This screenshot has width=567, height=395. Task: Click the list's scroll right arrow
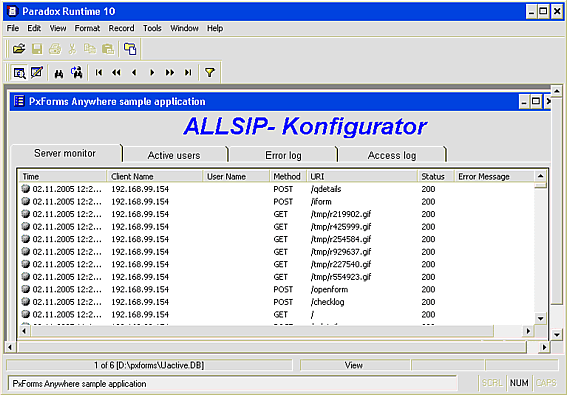point(528,331)
